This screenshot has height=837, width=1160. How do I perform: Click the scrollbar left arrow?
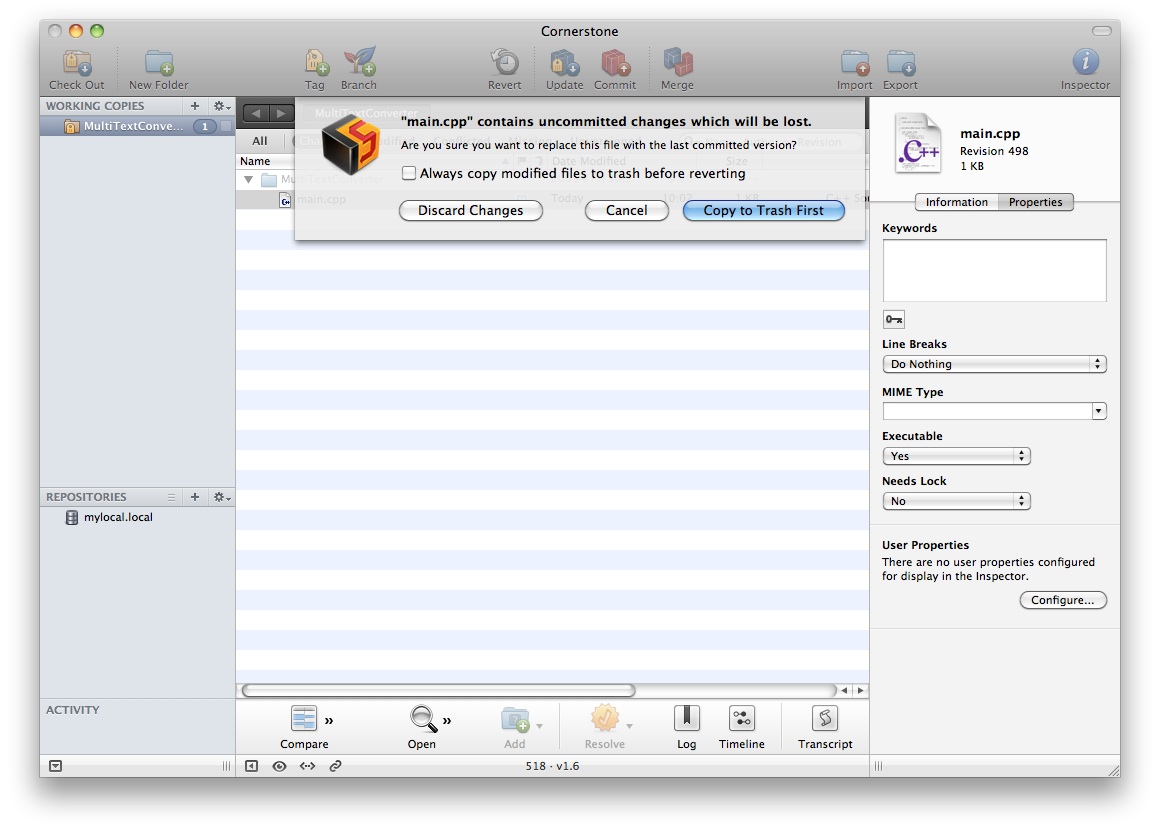click(x=844, y=690)
